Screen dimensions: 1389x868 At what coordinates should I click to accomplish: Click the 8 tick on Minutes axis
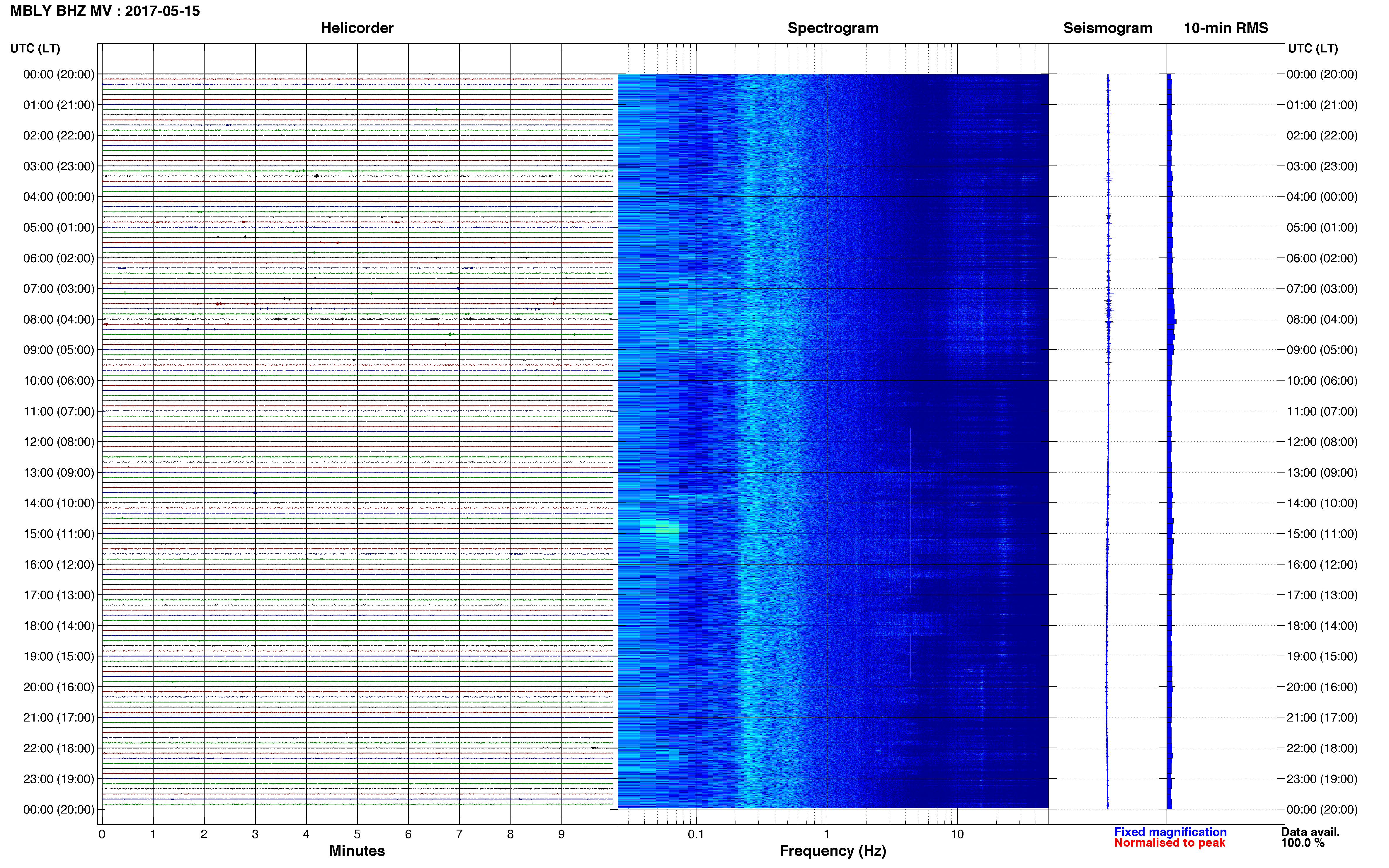[510, 834]
